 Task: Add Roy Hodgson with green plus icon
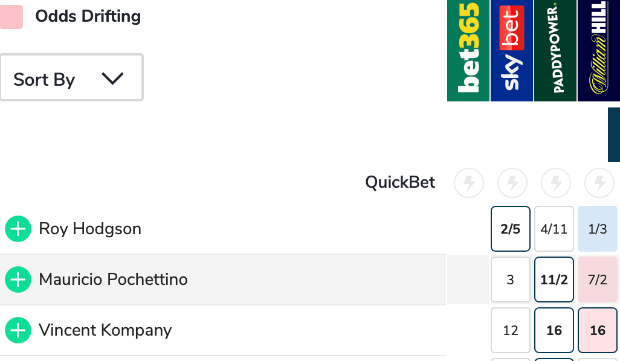tap(18, 229)
